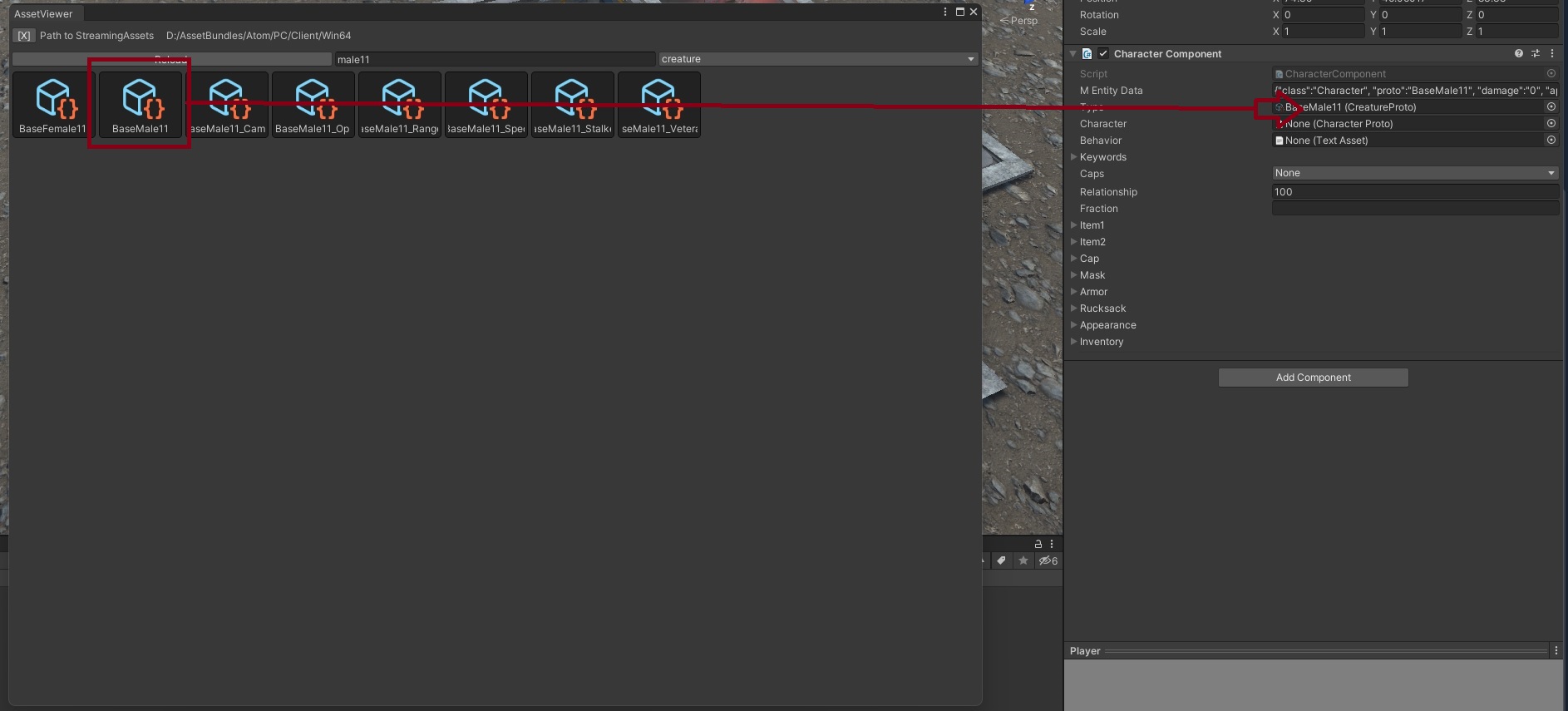Click the Add Component button

pyautogui.click(x=1314, y=378)
